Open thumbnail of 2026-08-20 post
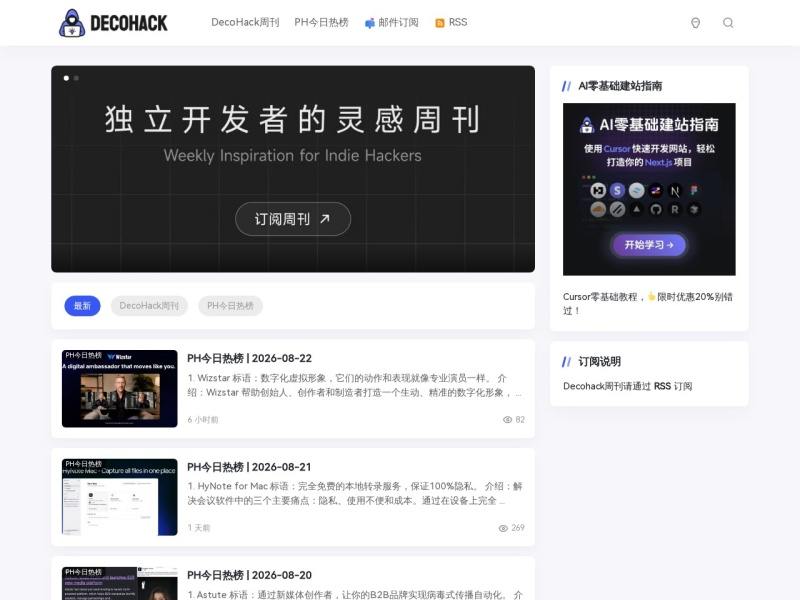Viewport: 800px width, 600px height. [x=119, y=583]
